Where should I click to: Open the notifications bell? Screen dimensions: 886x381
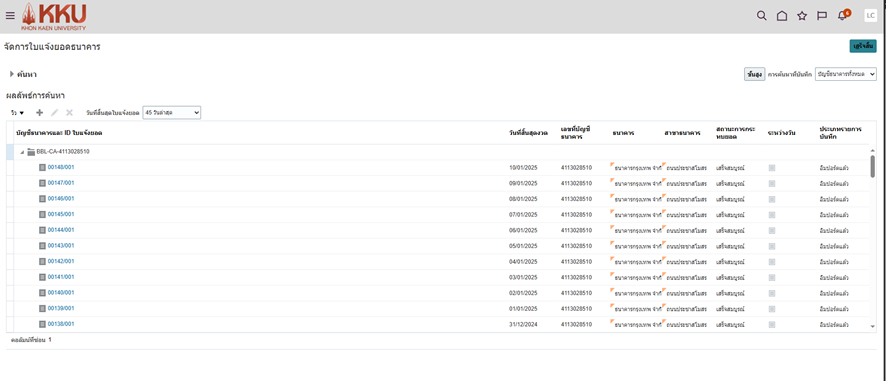[843, 15]
